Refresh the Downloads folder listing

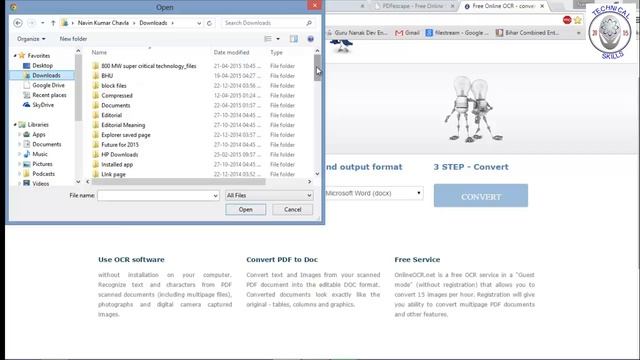pyautogui.click(x=209, y=23)
